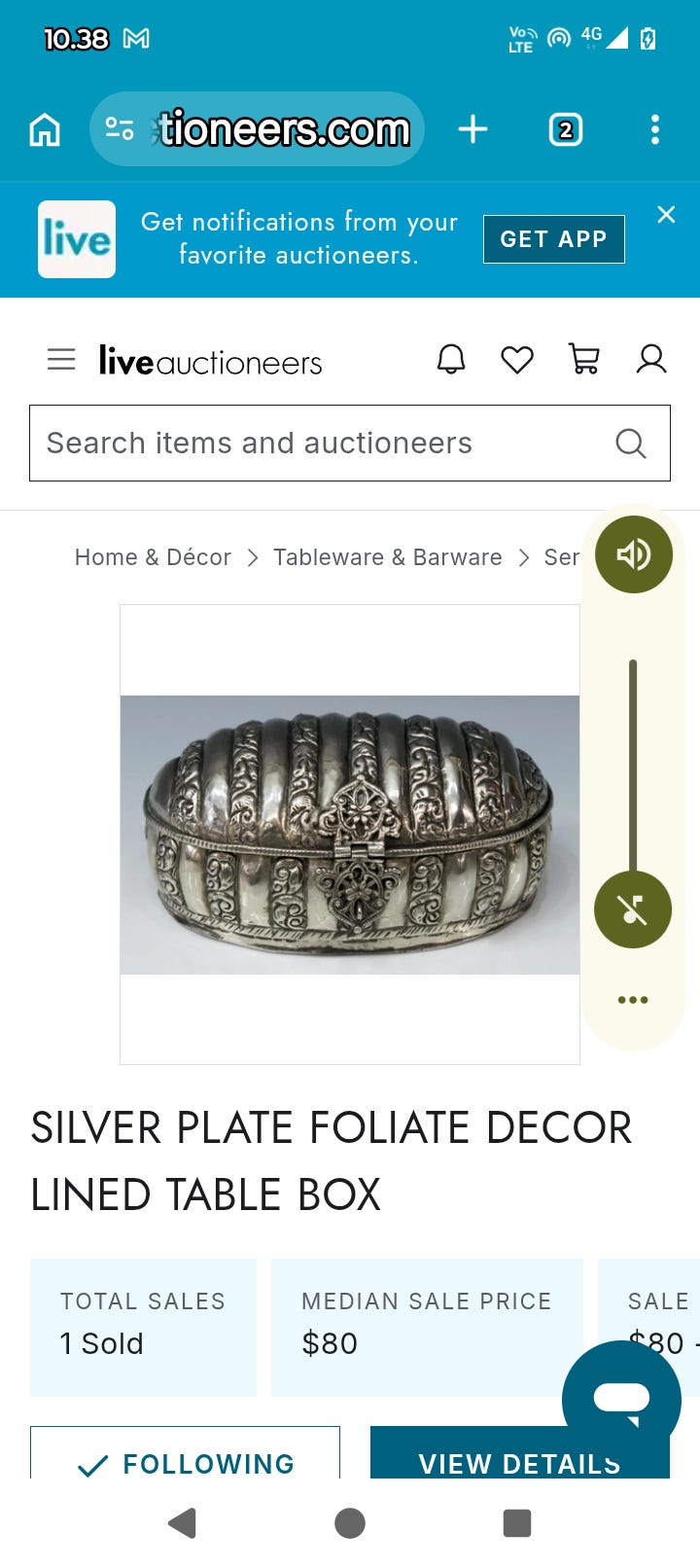This screenshot has height=1568, width=700.
Task: Tap the GET APP button
Action: (554, 239)
